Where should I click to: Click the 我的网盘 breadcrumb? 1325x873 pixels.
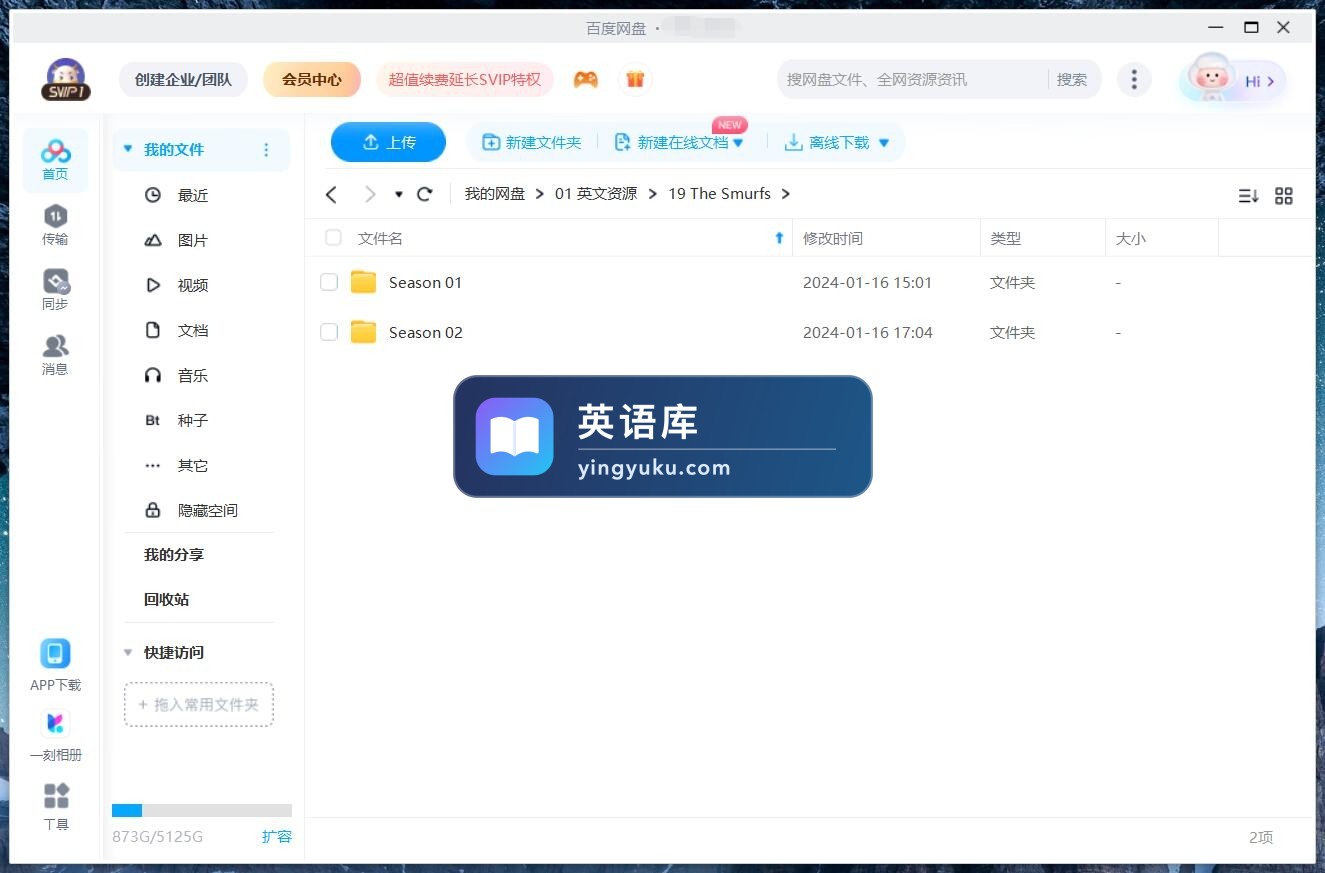pos(495,194)
